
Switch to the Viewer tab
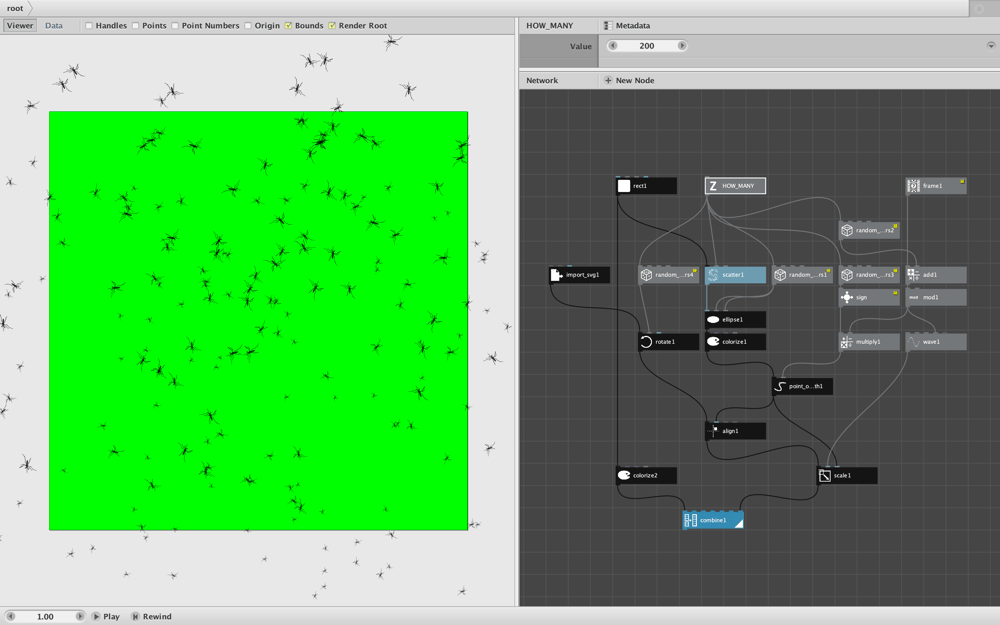coord(20,26)
